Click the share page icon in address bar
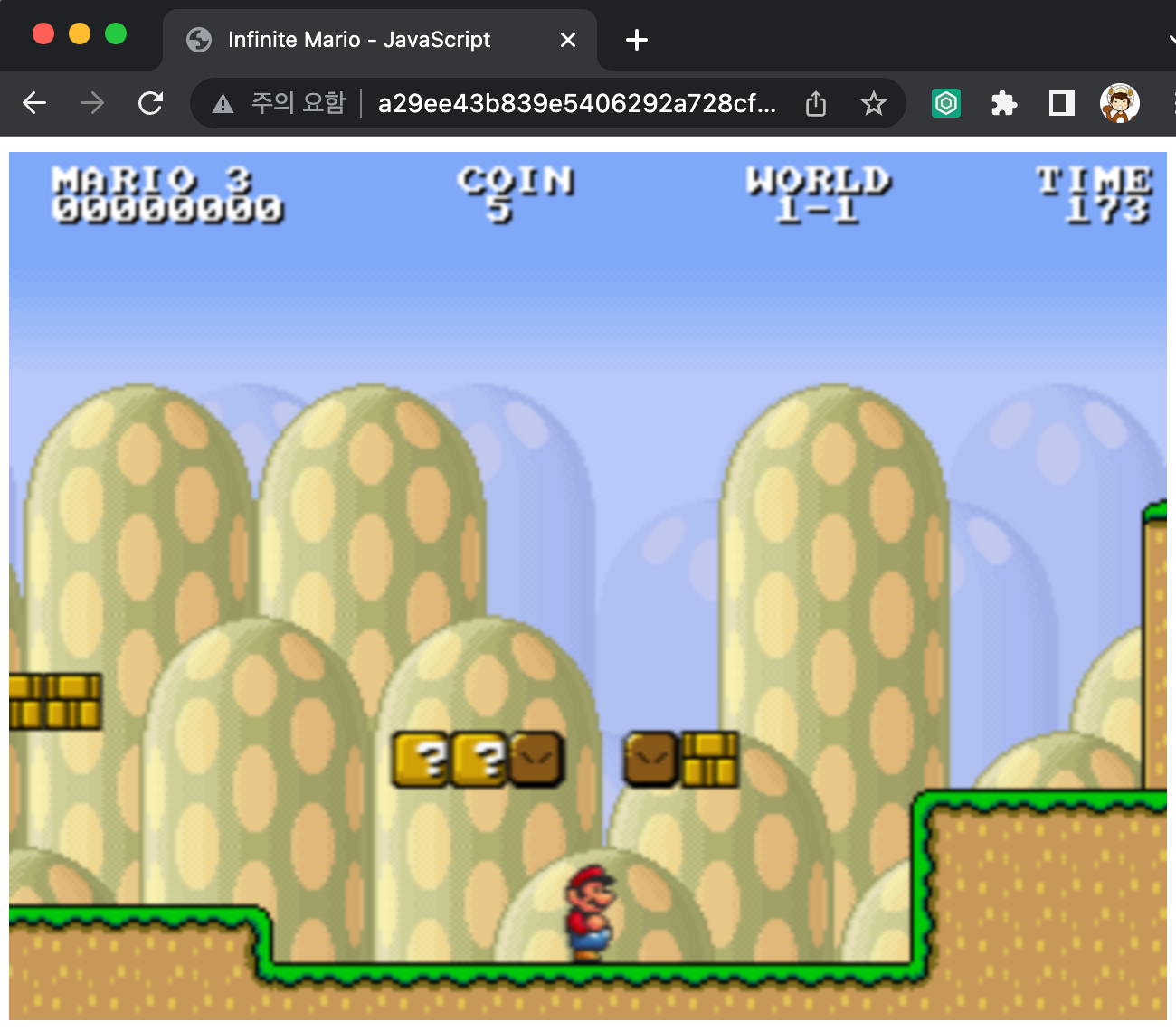 tap(816, 104)
